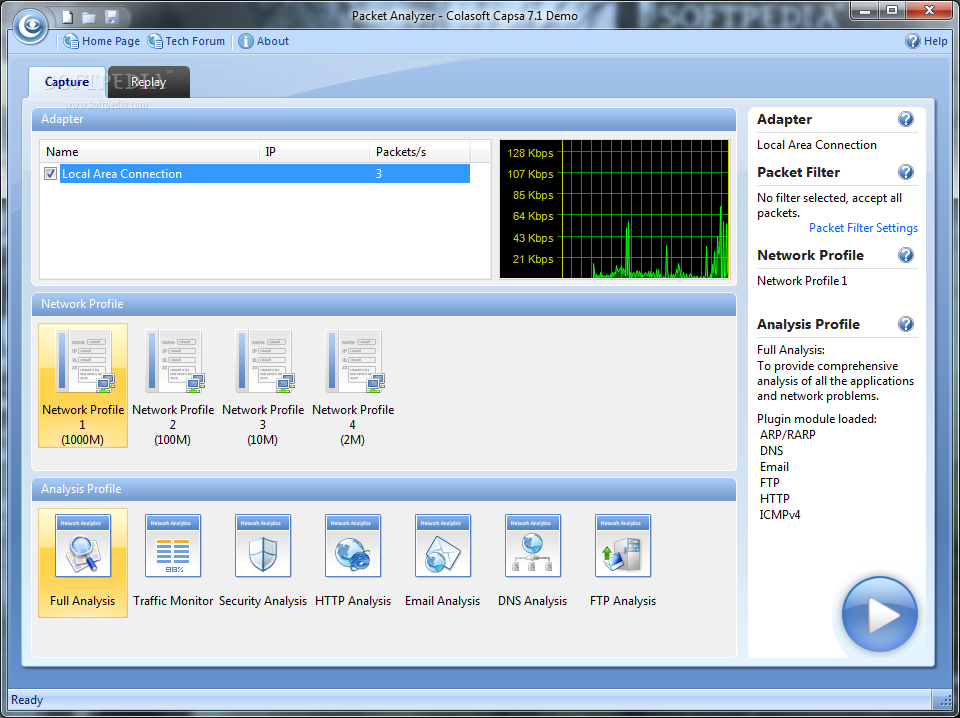Image resolution: width=960 pixels, height=718 pixels.
Task: Toggle the Local Area Connection adapter checkbox
Action: (x=49, y=173)
